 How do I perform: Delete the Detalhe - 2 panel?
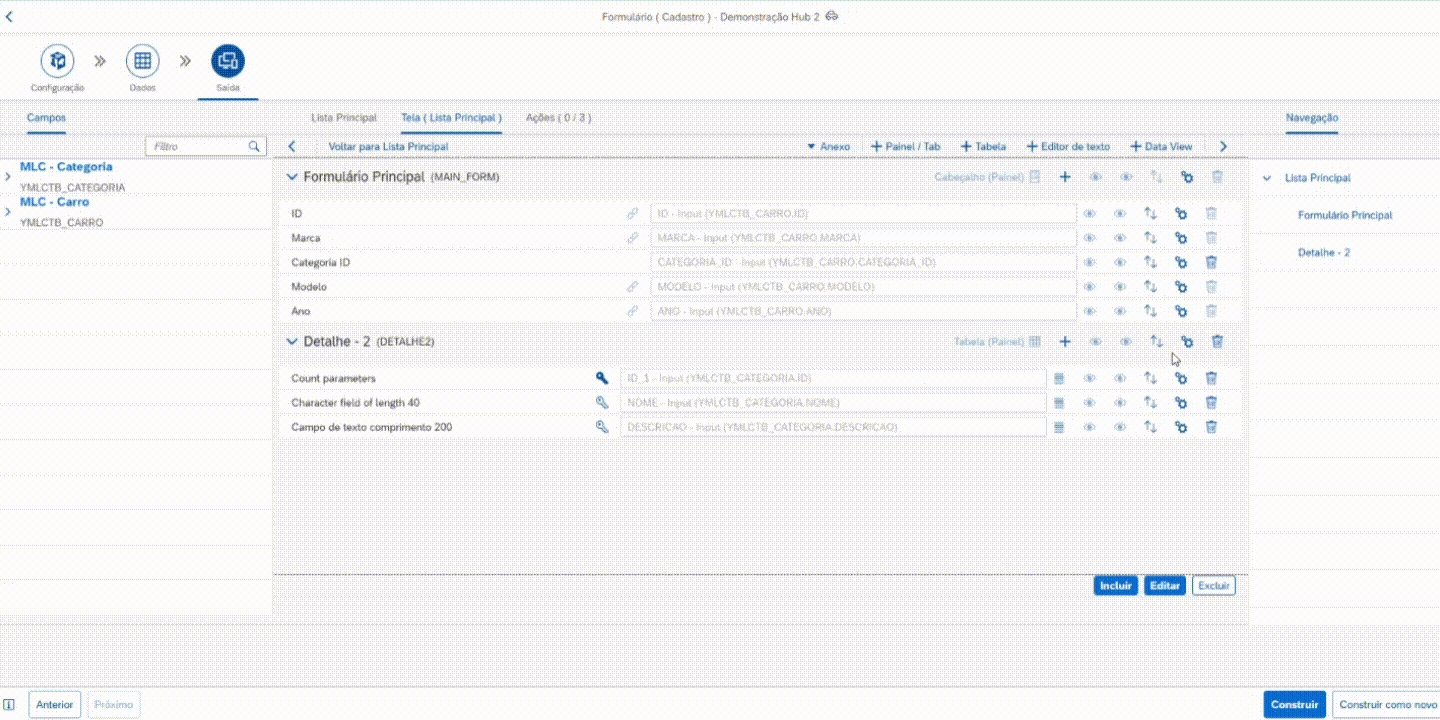point(1217,342)
